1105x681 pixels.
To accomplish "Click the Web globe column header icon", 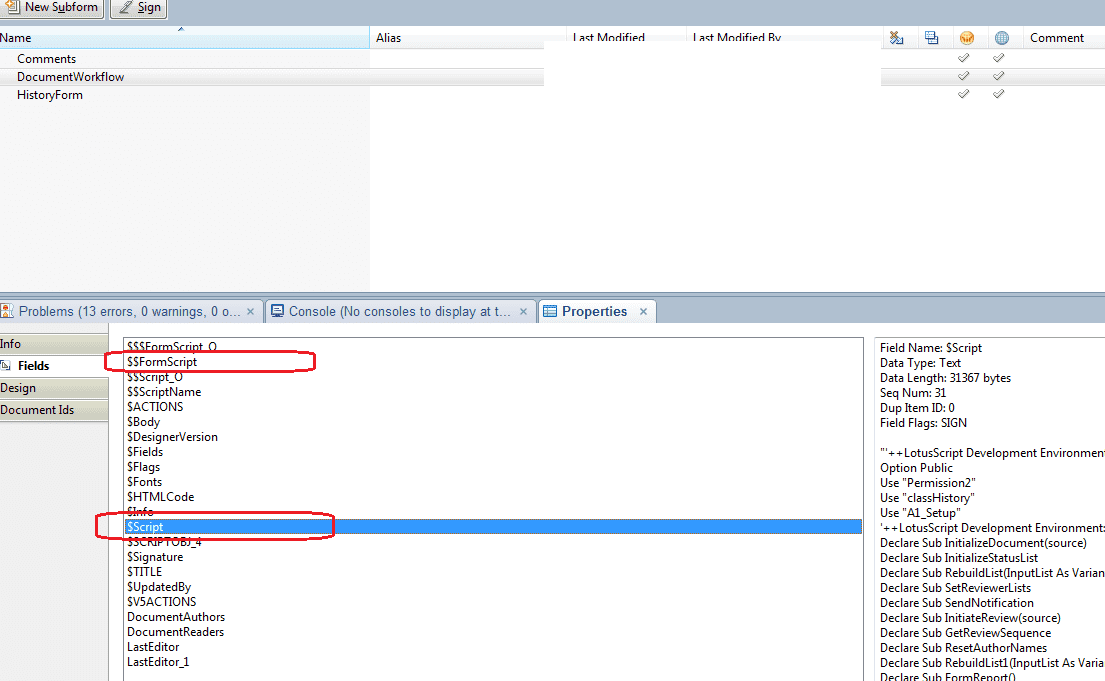I will pyautogui.click(x=1002, y=38).
